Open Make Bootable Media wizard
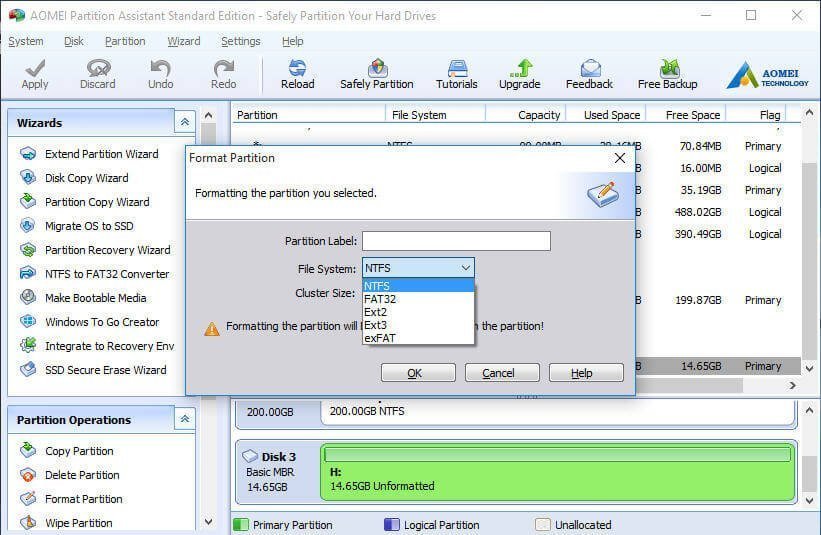 83,298
